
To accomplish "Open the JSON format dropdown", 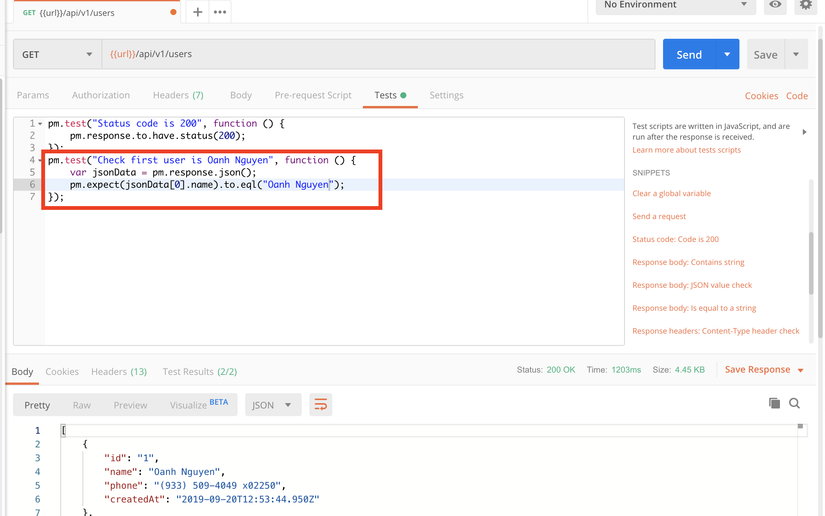I will 273,404.
